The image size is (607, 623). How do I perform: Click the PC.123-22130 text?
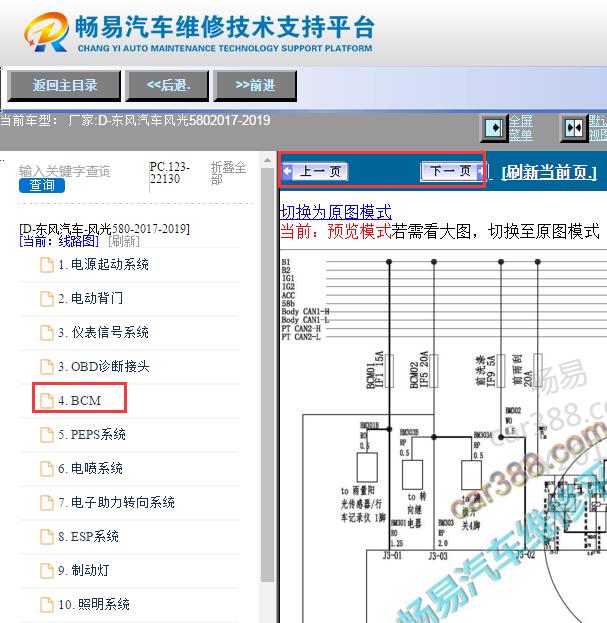169,172
